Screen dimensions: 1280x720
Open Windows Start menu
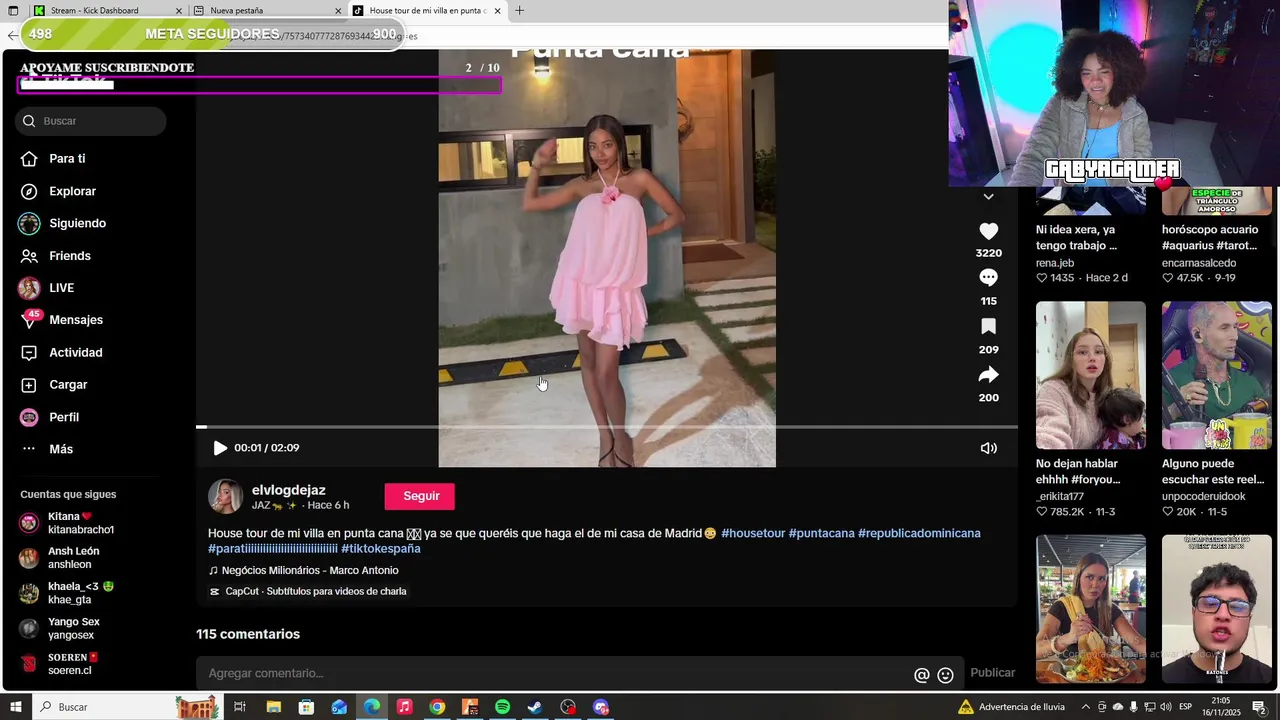click(18, 707)
